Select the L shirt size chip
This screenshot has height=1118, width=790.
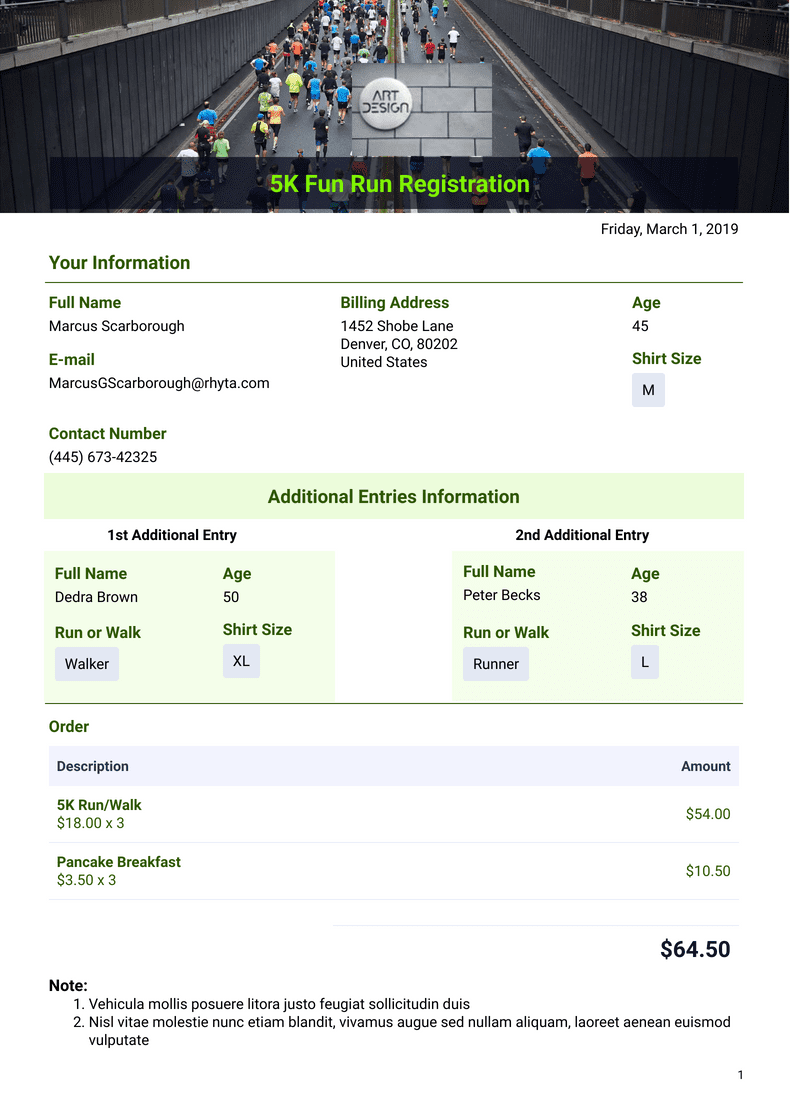click(x=645, y=662)
